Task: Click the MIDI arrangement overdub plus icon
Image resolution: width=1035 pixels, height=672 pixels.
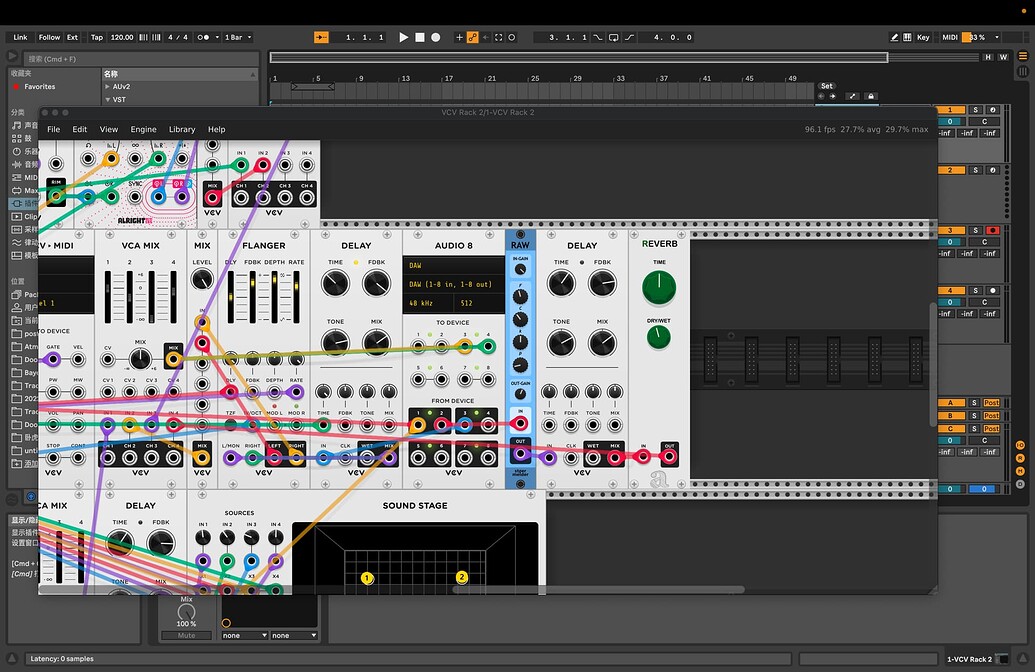Action: pyautogui.click(x=459, y=38)
